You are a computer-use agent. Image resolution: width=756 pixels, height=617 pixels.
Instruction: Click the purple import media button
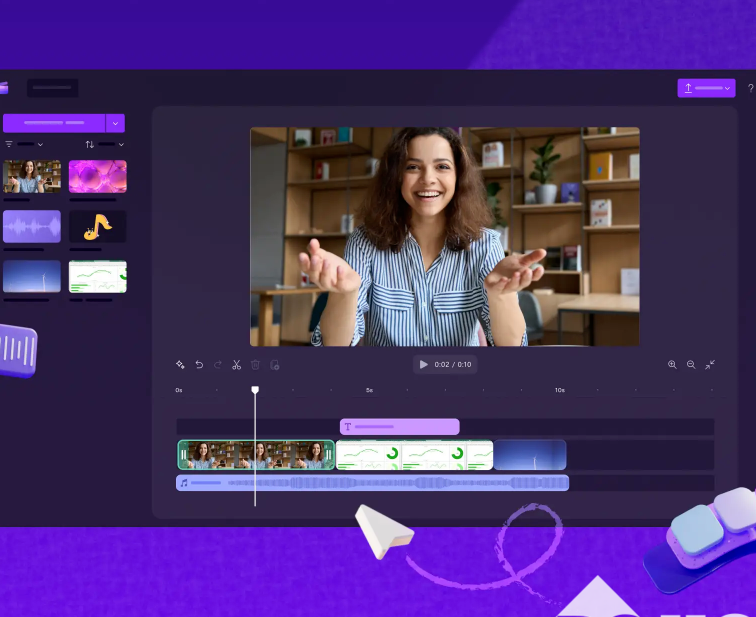[54, 123]
